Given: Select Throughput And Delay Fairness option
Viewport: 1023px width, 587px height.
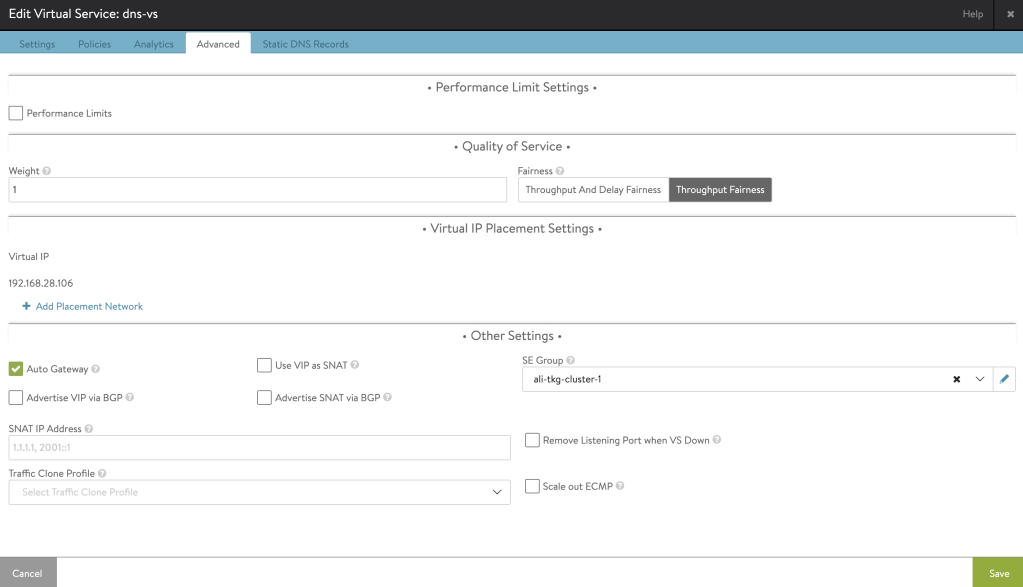Looking at the screenshot, I should tap(593, 190).
